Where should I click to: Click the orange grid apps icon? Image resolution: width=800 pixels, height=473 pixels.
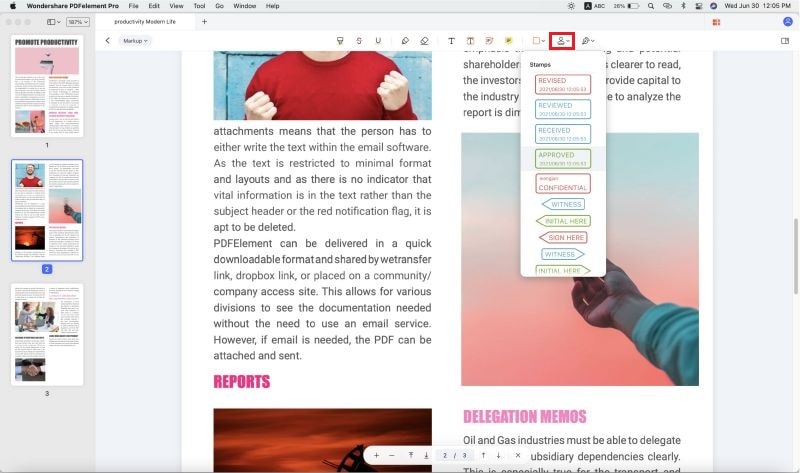click(716, 22)
